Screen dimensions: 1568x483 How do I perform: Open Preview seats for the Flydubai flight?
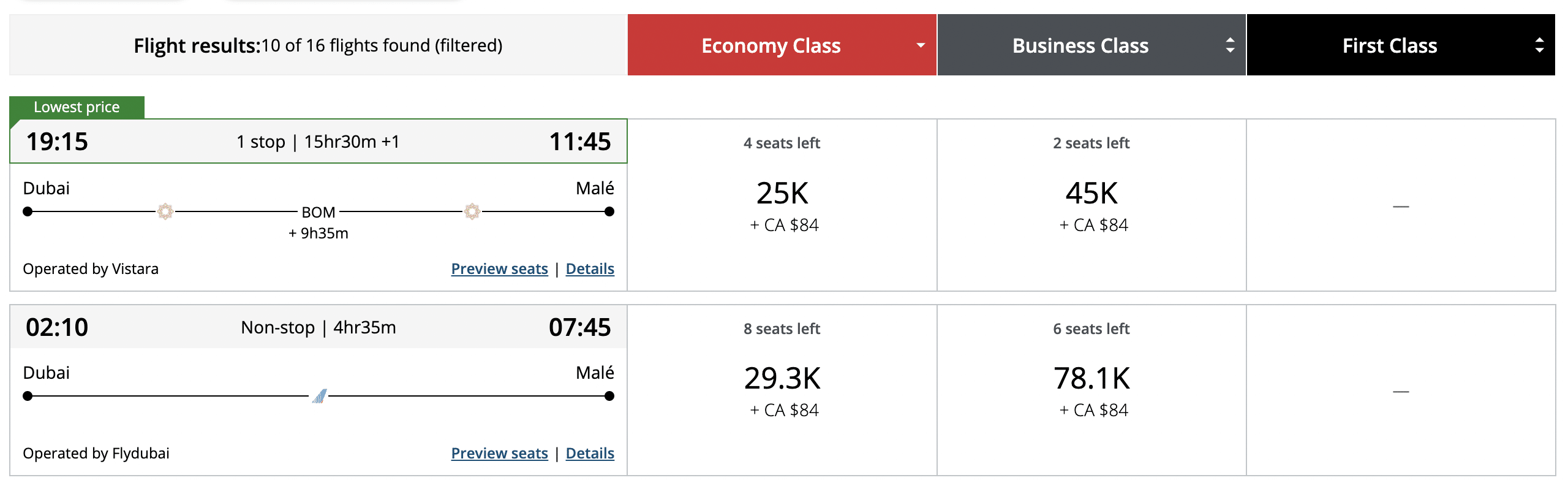499,454
